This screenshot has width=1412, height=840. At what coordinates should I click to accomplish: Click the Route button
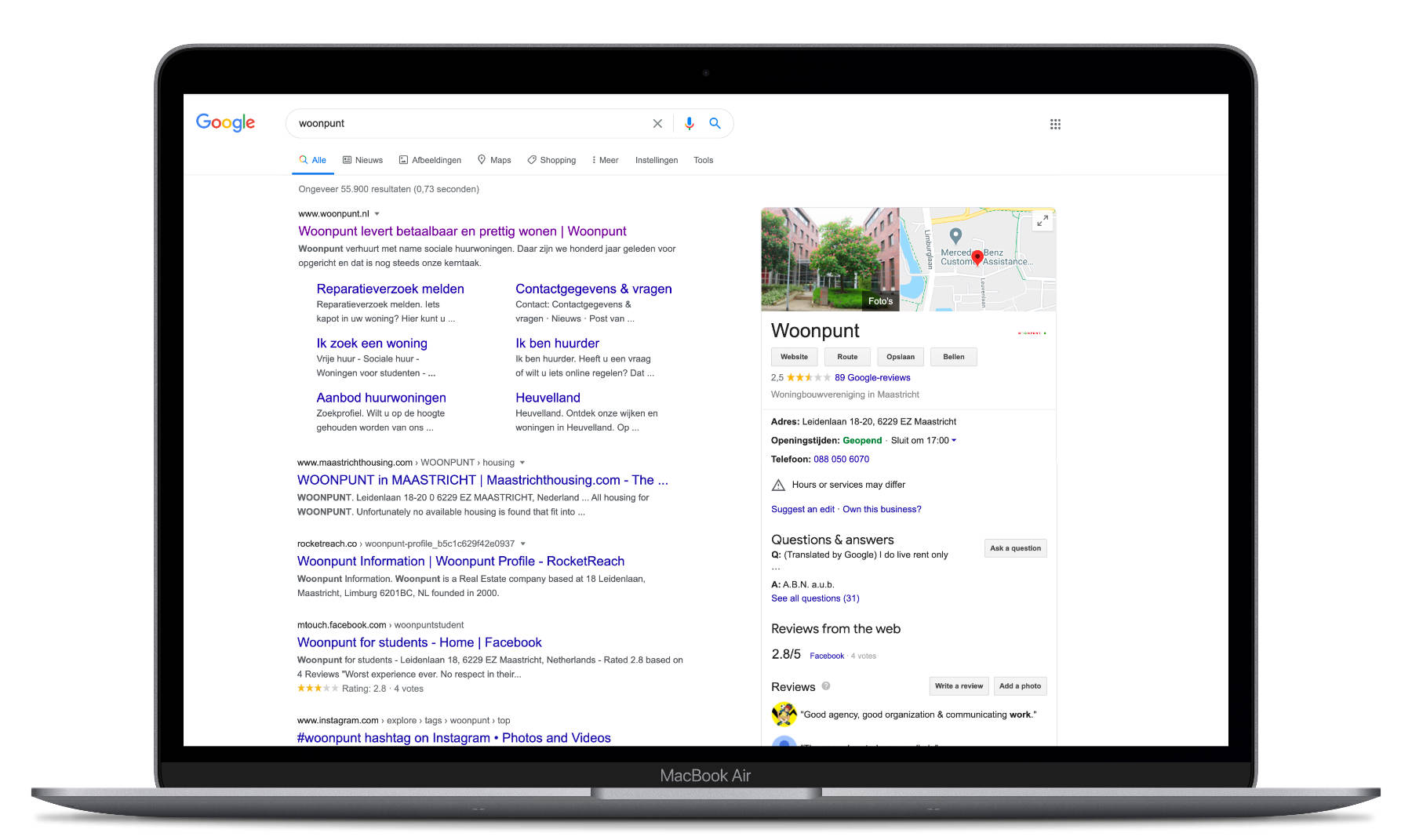pyautogui.click(x=847, y=357)
